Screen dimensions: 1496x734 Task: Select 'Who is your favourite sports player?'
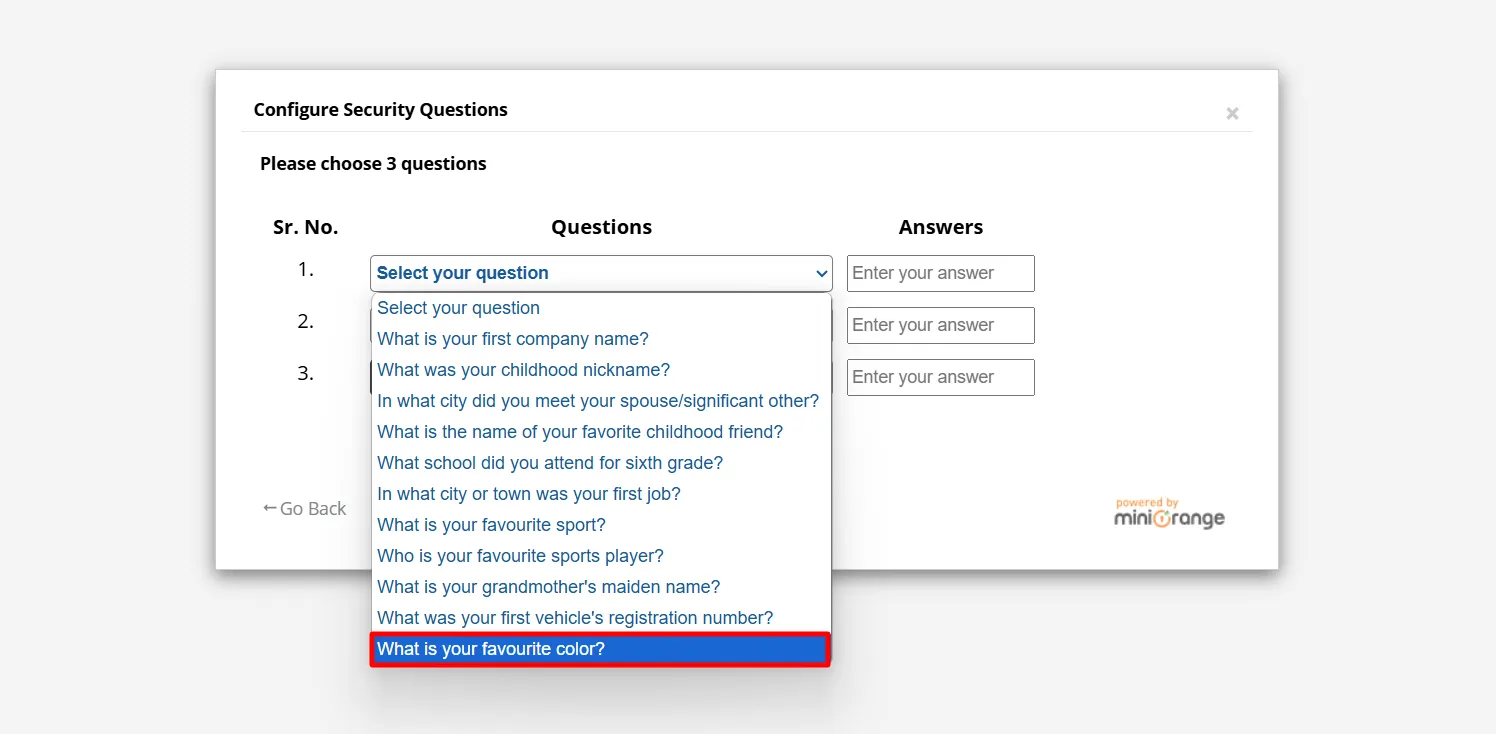pyautogui.click(x=601, y=556)
